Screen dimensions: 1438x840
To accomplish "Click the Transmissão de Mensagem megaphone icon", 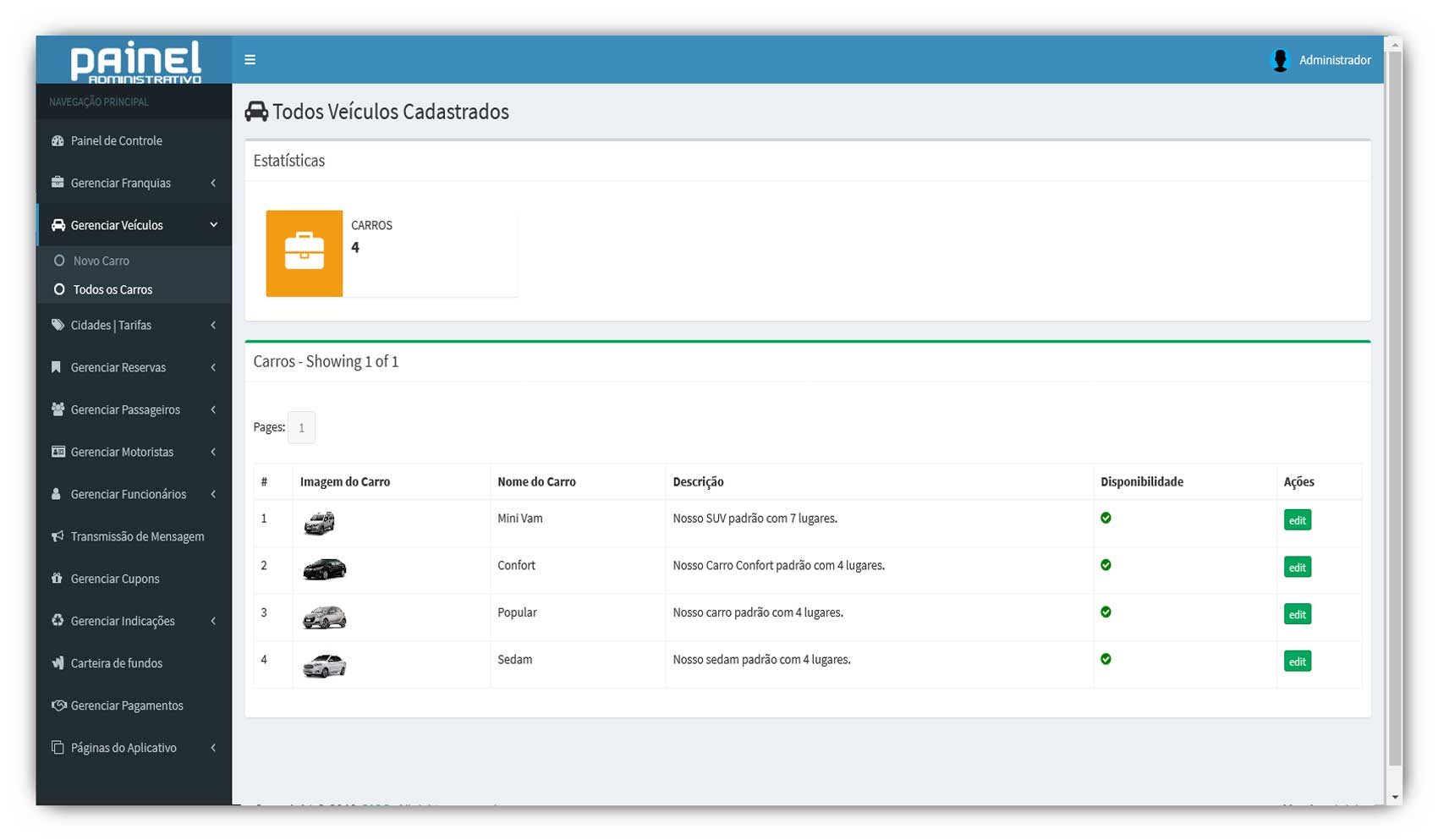I will coord(58,536).
